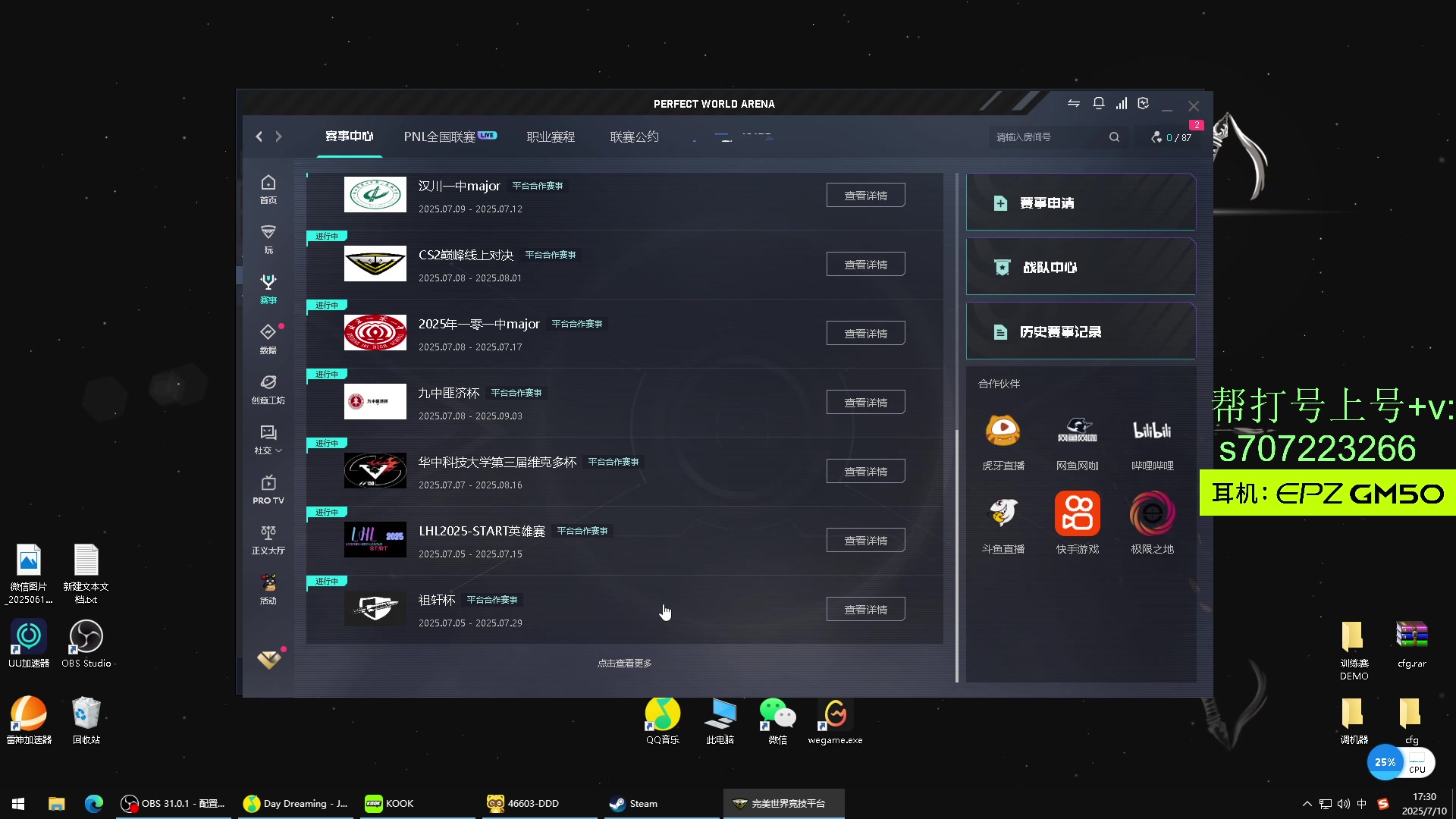Go forward with the right arrow

tap(278, 136)
